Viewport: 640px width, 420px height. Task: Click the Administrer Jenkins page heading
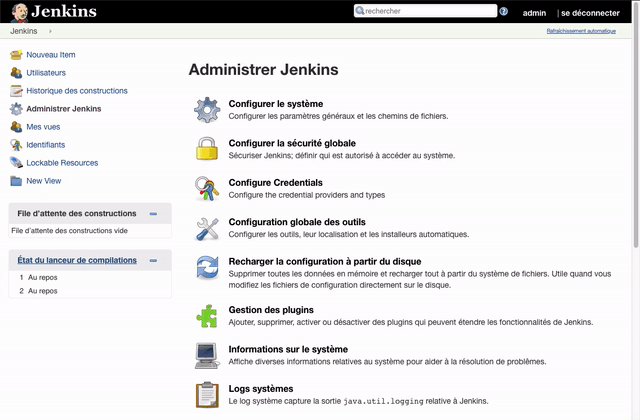[263, 69]
